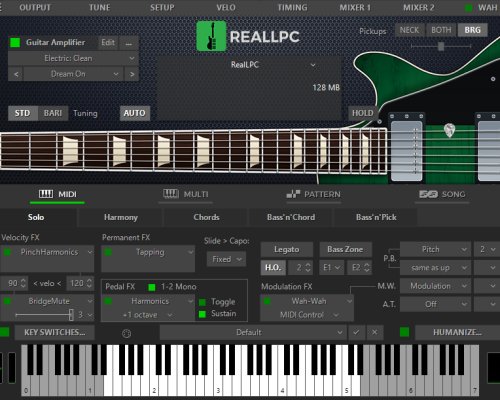Image resolution: width=500 pixels, height=400 pixels.
Task: Click the keyboard icon on the MULTI tab
Action: [x=171, y=194]
